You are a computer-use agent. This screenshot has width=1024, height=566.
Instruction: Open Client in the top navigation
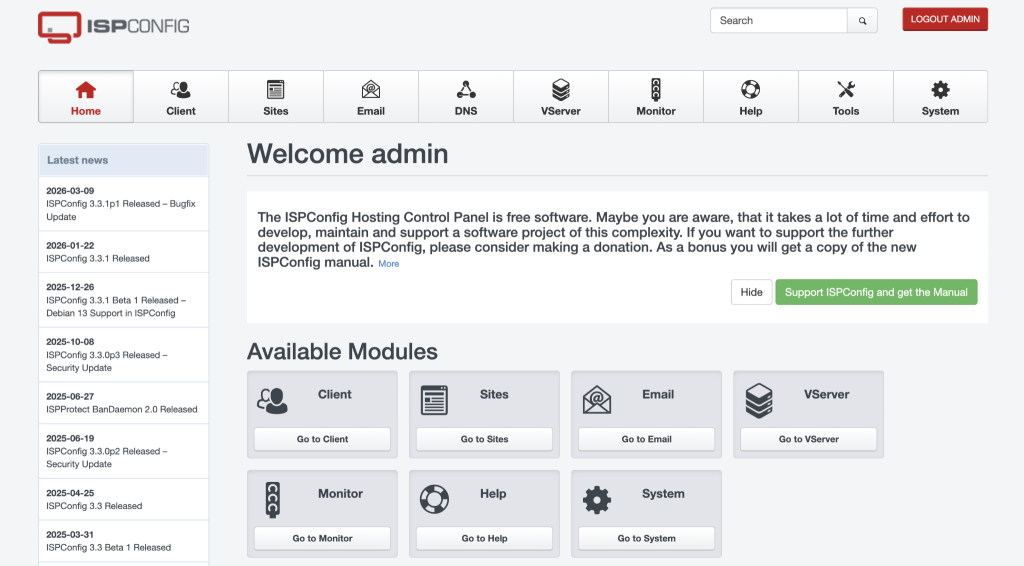[x=181, y=97]
